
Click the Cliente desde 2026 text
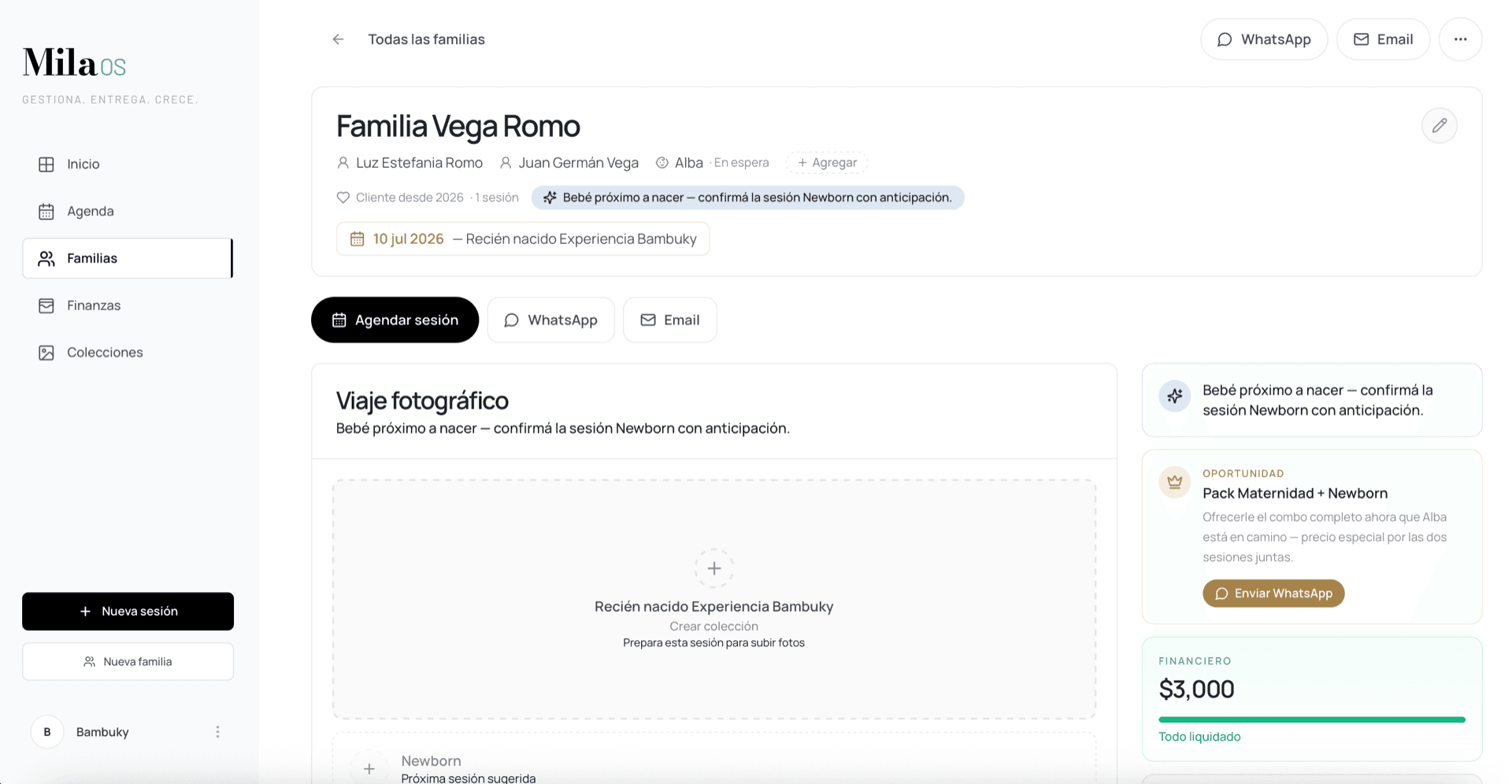(x=409, y=198)
